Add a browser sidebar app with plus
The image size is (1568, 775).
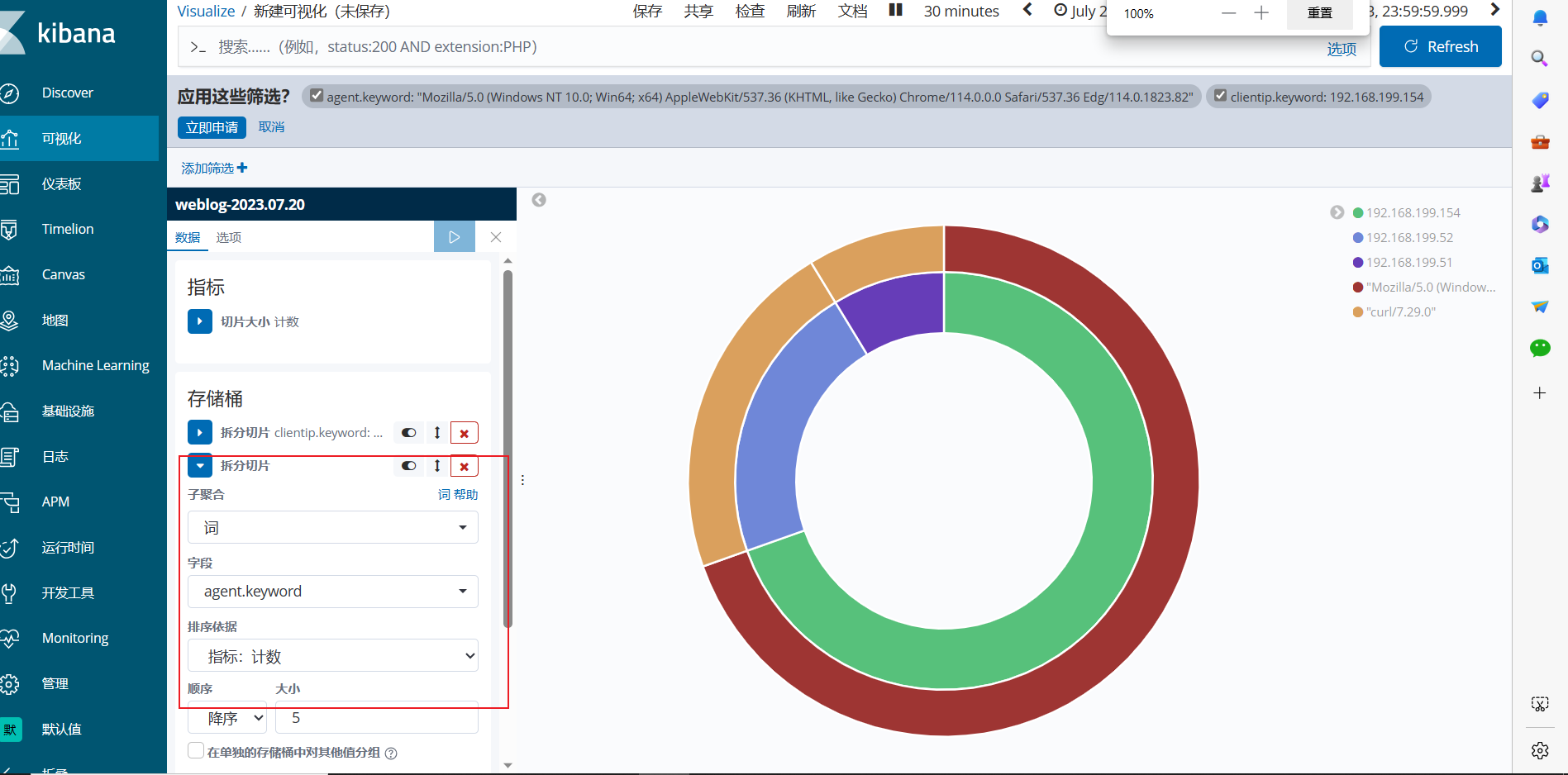1539,392
